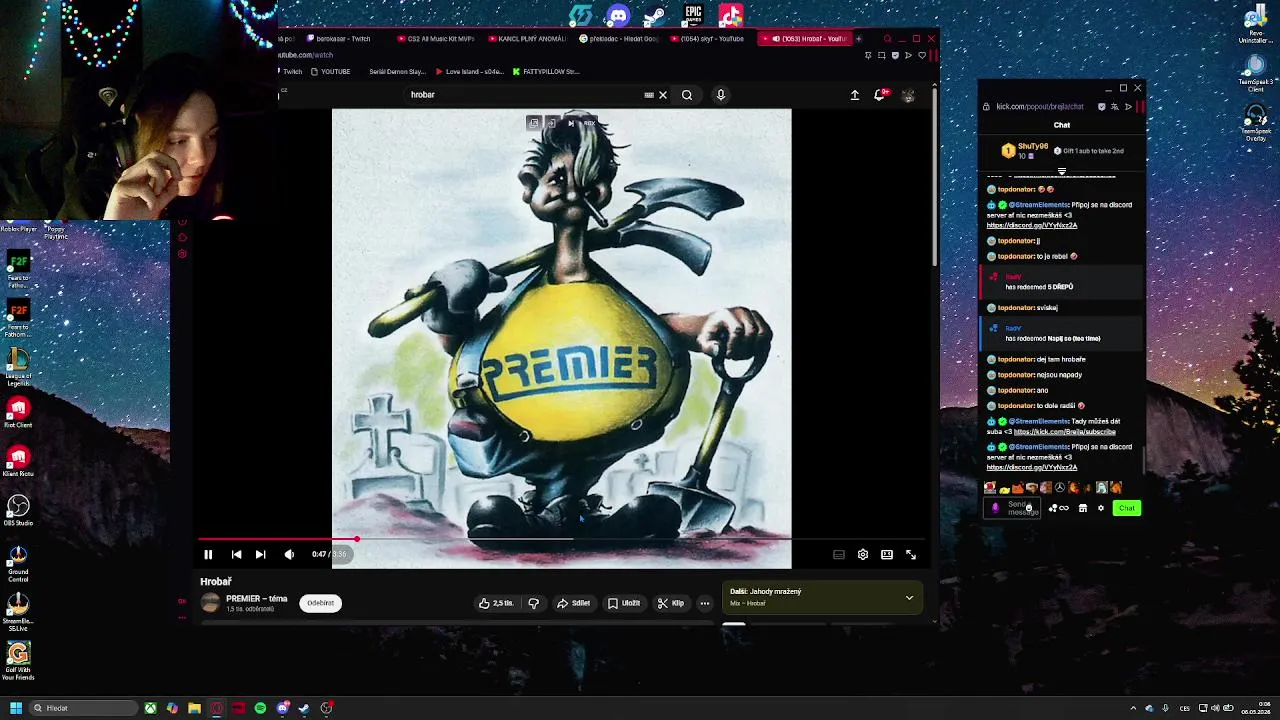Viewport: 1280px width, 720px height.
Task: Click the YouTube create/upload icon
Action: (x=855, y=95)
